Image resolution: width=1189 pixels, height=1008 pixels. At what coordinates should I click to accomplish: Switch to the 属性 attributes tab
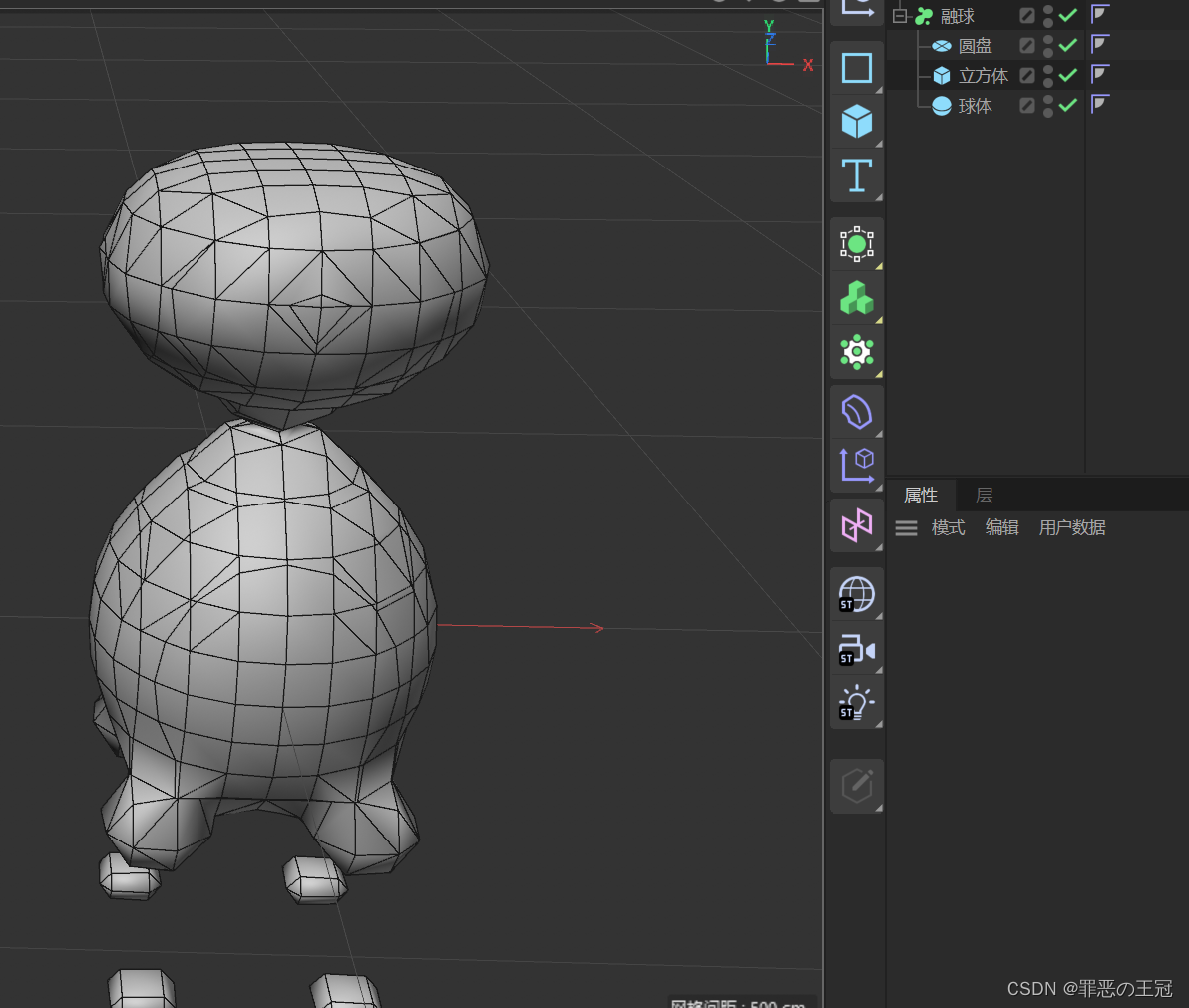click(x=921, y=495)
